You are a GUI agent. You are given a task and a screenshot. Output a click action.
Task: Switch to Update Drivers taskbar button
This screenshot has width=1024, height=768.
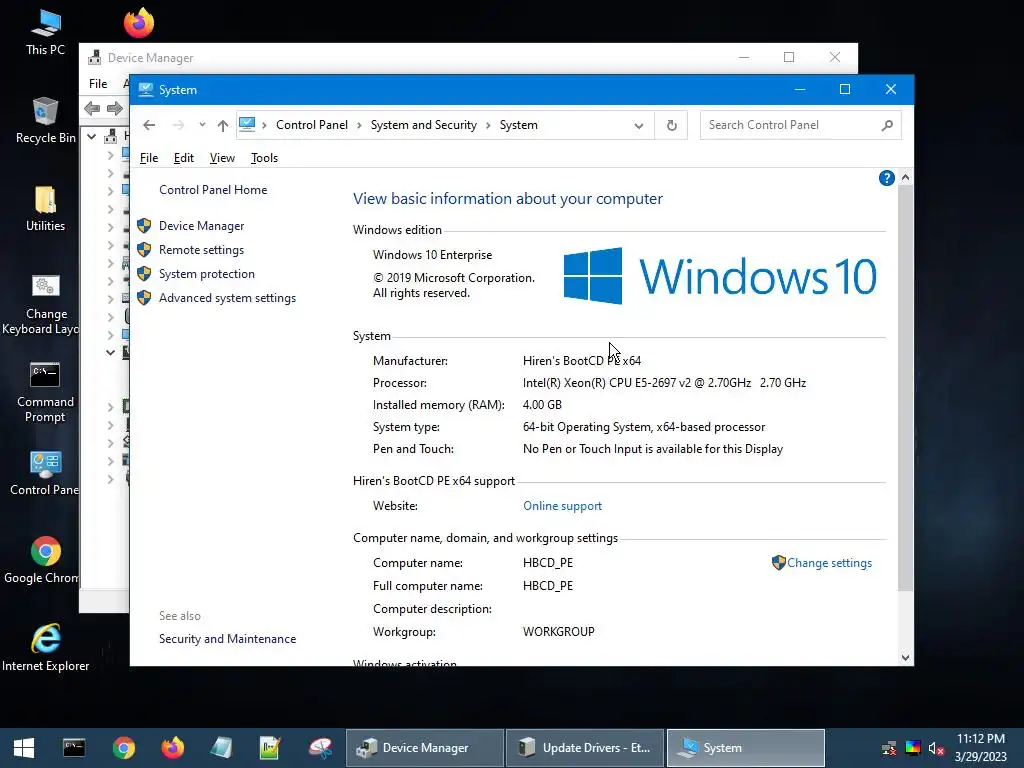pos(584,748)
